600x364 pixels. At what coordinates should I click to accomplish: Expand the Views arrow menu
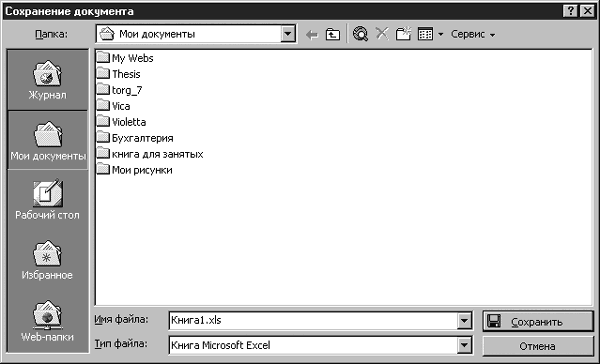coord(440,34)
